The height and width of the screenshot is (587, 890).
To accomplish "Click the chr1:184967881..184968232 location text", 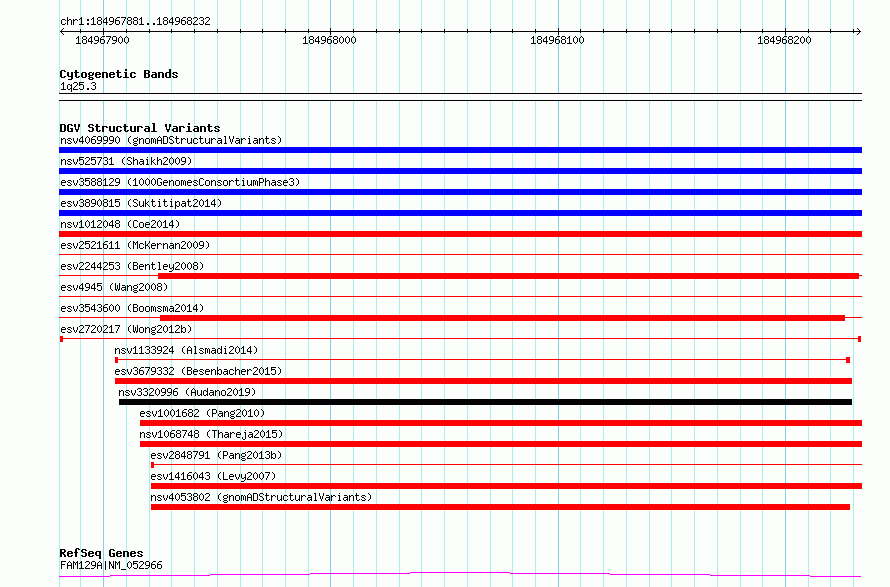I will (135, 21).
